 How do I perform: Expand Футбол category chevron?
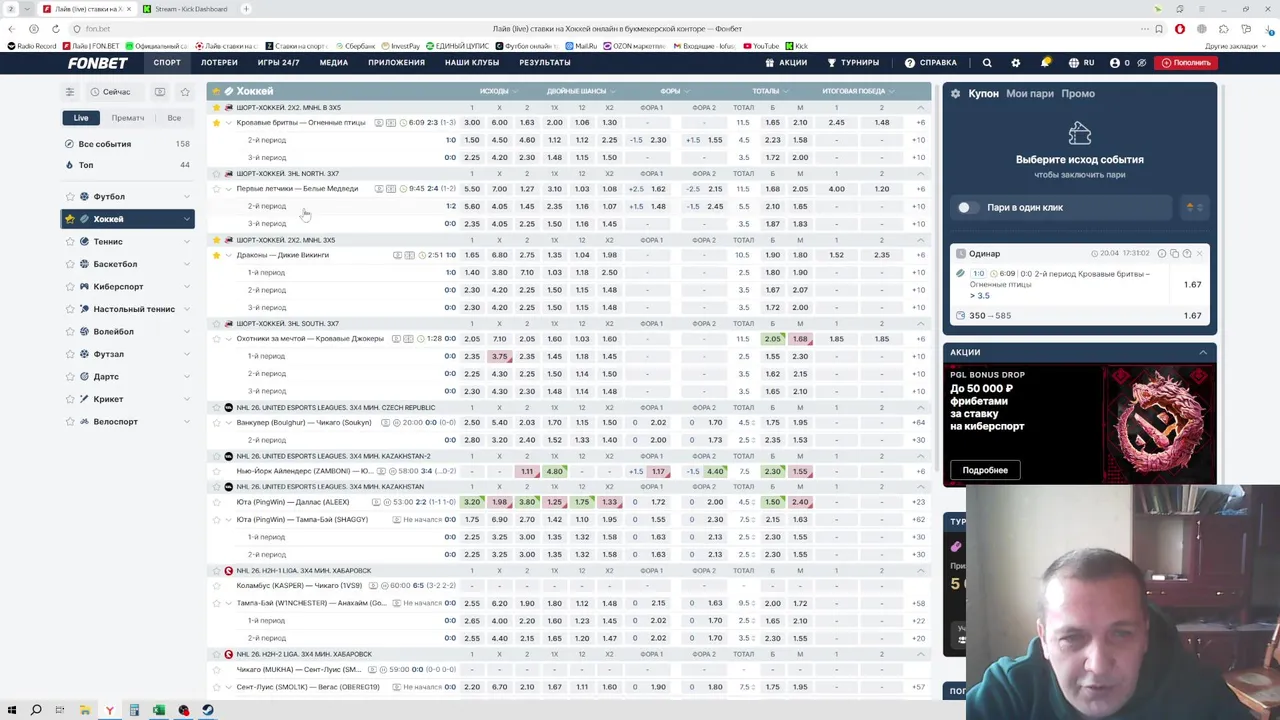pos(186,196)
